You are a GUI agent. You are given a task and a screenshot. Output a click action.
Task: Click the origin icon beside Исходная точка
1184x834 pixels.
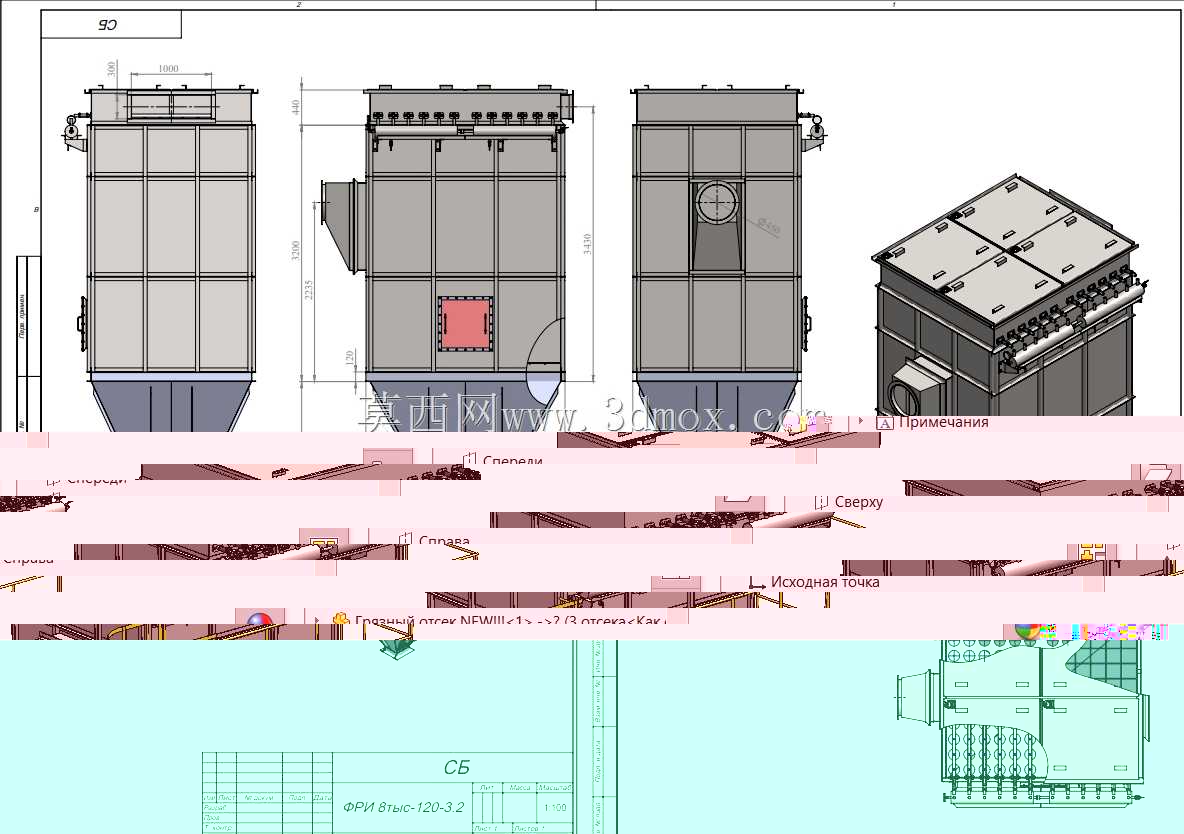point(757,582)
